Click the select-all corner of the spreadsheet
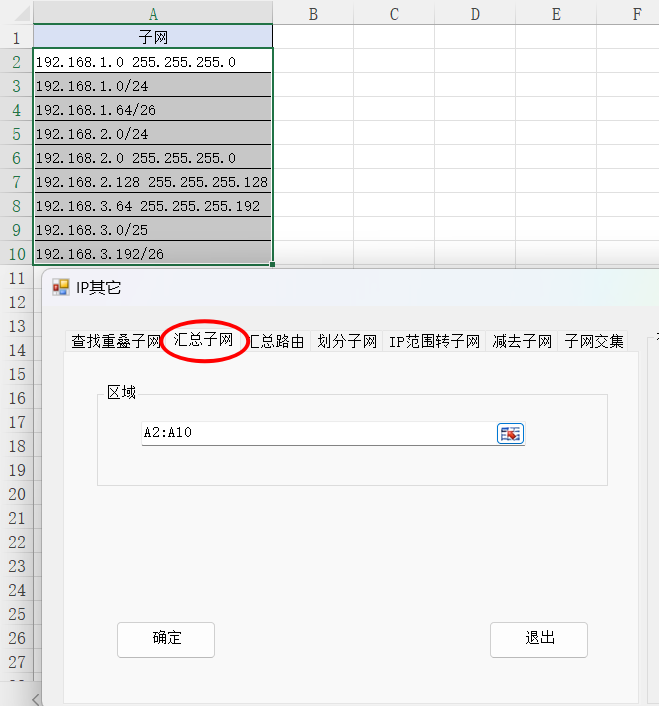The width and height of the screenshot is (659, 706). coord(17,12)
